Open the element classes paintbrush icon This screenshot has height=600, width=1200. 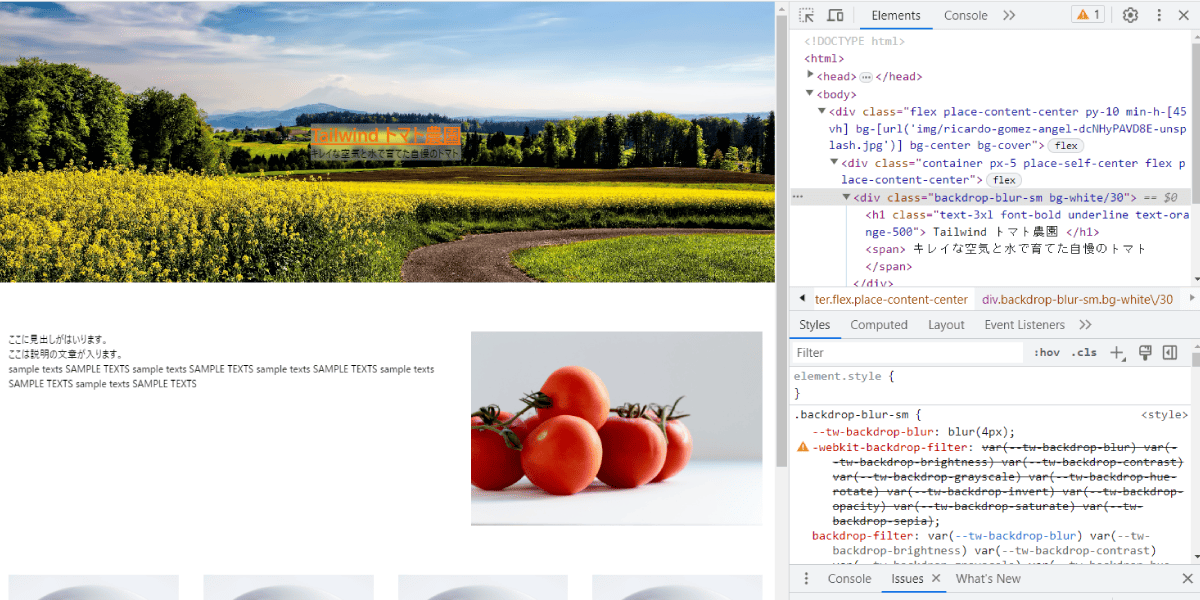point(1146,353)
